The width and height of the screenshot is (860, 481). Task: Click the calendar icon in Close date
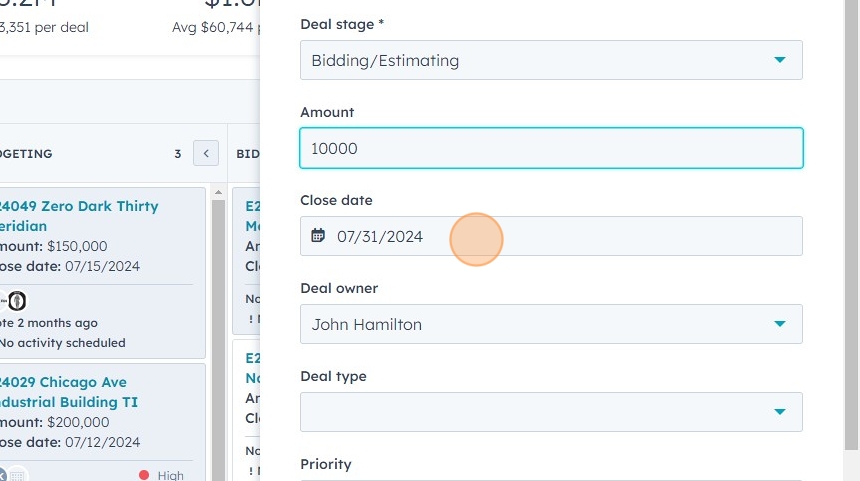[x=318, y=236]
